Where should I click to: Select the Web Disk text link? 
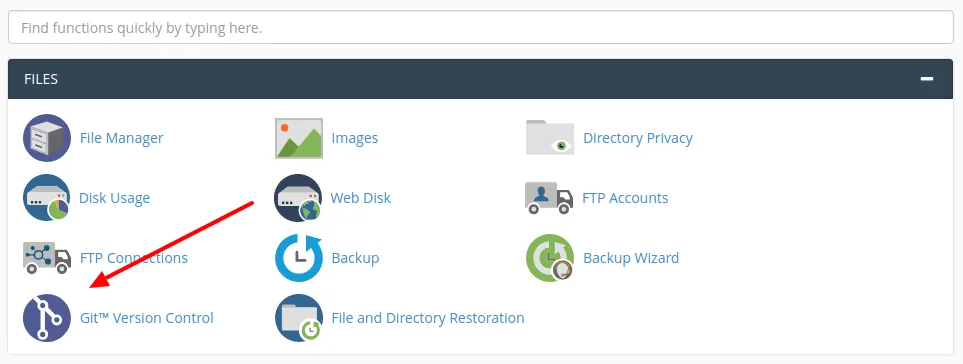coord(361,198)
